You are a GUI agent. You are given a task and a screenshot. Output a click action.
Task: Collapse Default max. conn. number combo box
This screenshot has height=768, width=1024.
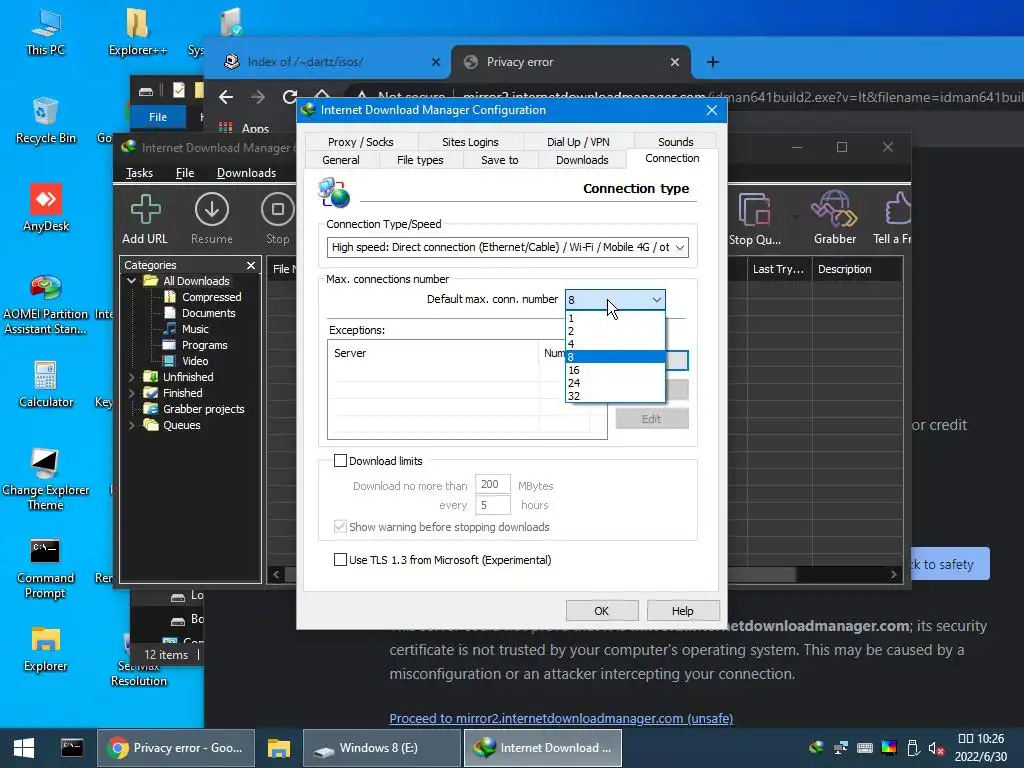pos(615,300)
